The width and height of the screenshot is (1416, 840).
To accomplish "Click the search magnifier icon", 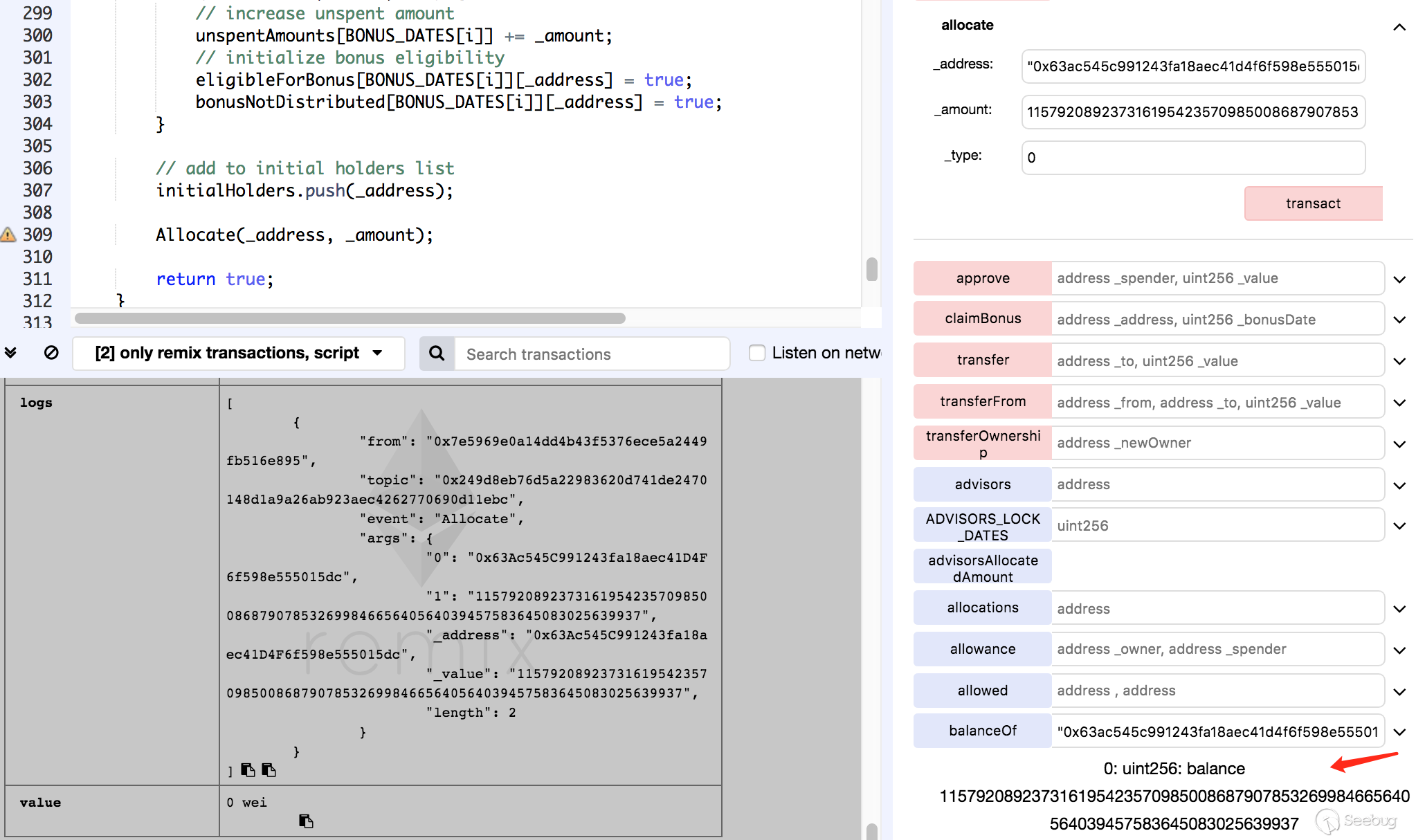I will click(x=437, y=354).
